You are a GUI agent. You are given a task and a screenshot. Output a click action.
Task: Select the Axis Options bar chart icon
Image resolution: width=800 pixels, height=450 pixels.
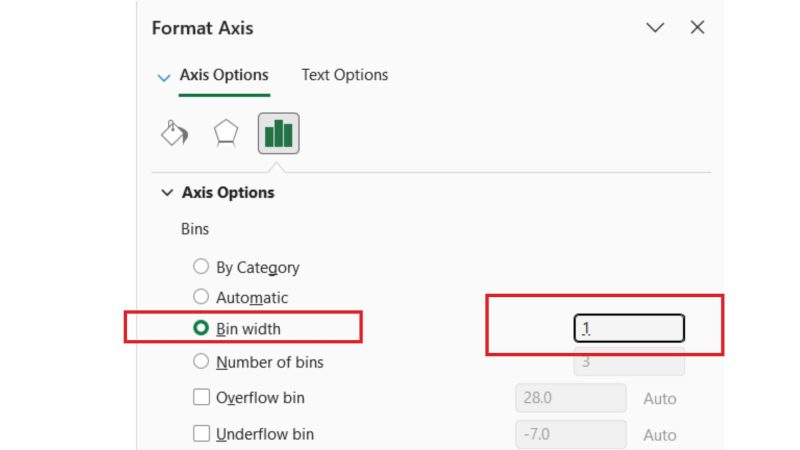pos(279,133)
